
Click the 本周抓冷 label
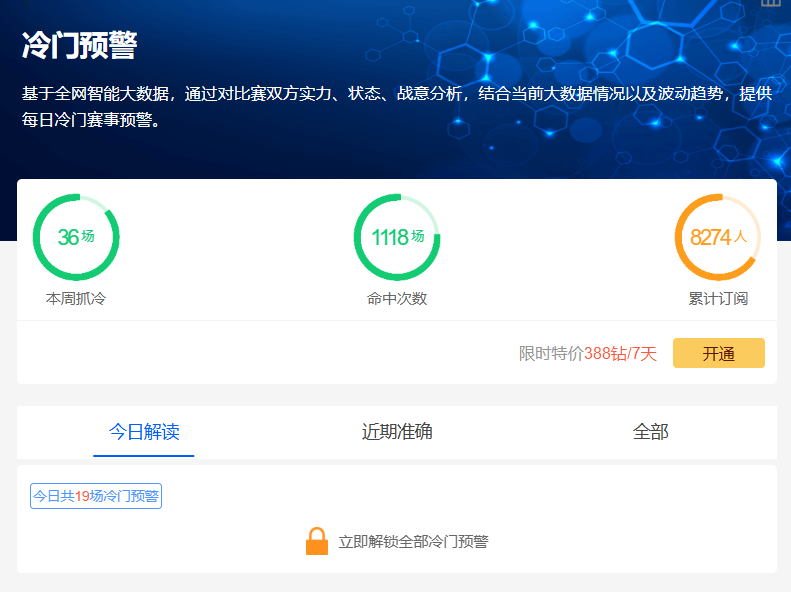coord(76,298)
